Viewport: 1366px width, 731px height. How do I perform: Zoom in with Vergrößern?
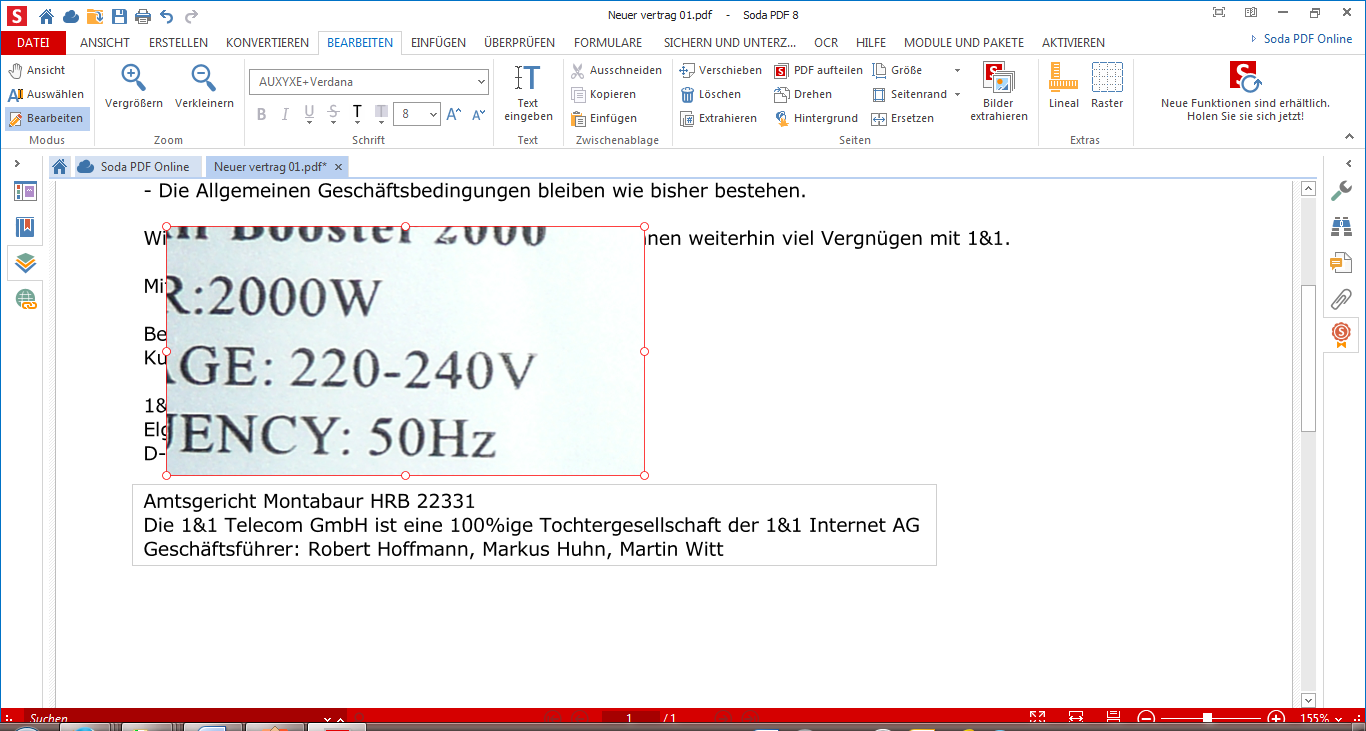[x=134, y=87]
